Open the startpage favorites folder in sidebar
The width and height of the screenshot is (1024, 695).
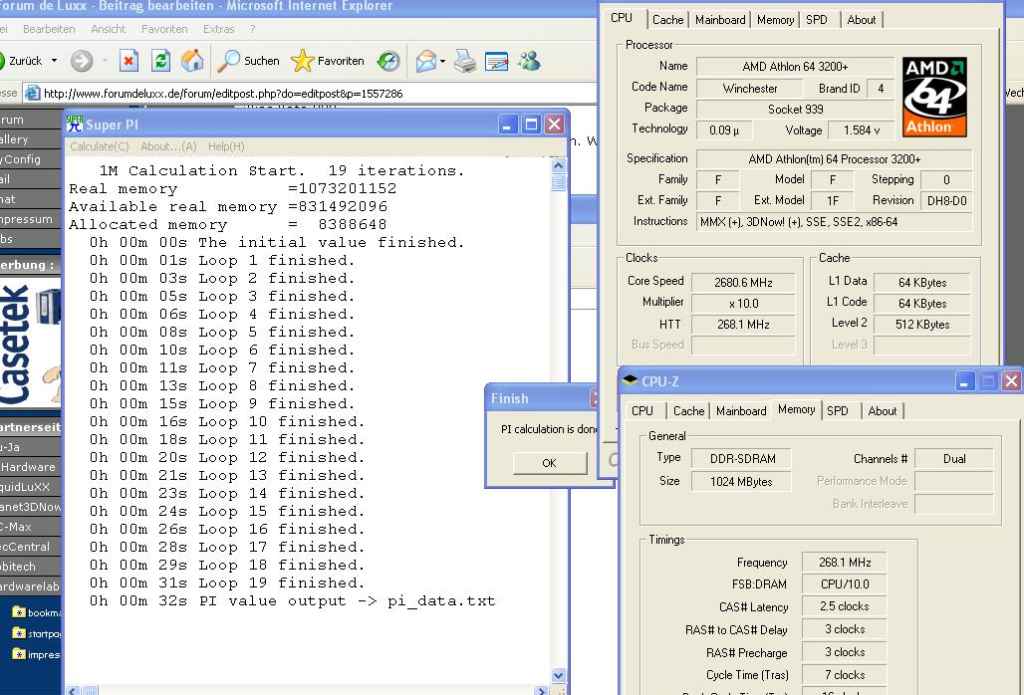pyautogui.click(x=37, y=634)
